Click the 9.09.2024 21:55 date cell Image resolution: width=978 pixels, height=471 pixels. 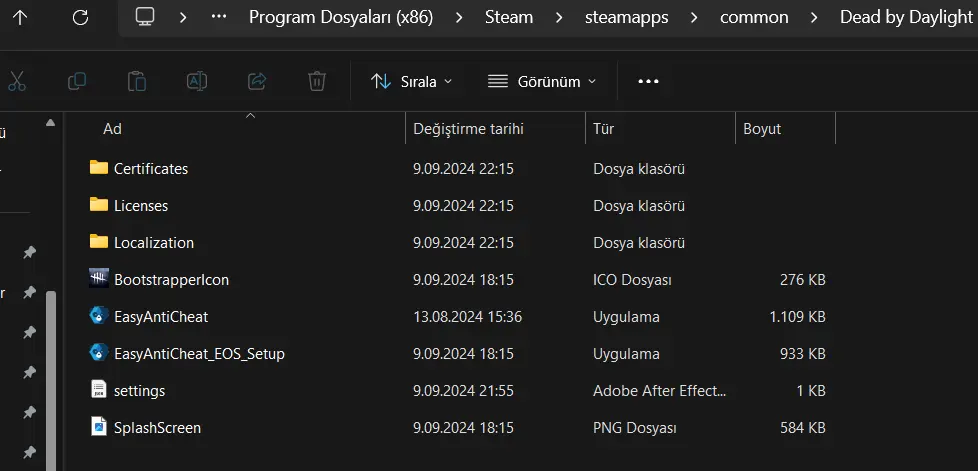463,391
